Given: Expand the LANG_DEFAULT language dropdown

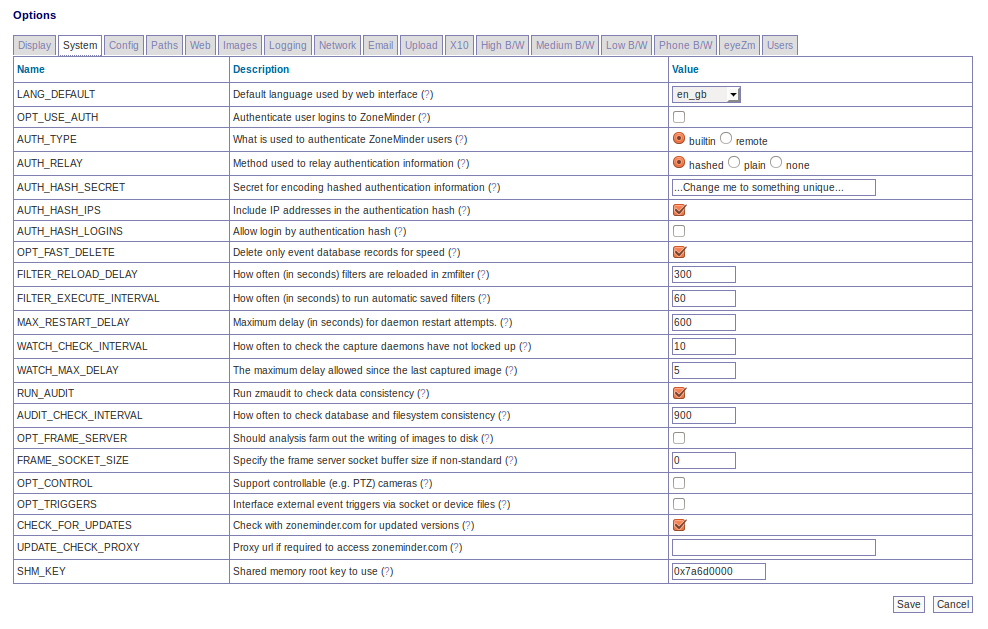Looking at the screenshot, I should coord(706,94).
